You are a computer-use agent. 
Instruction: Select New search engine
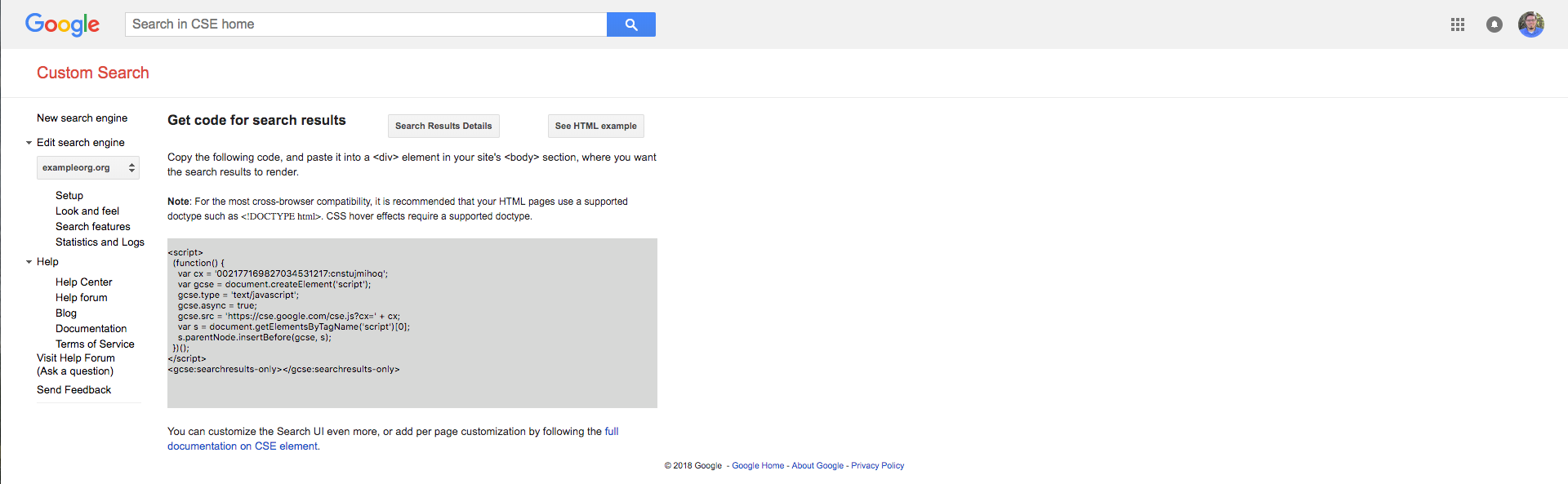tap(82, 118)
